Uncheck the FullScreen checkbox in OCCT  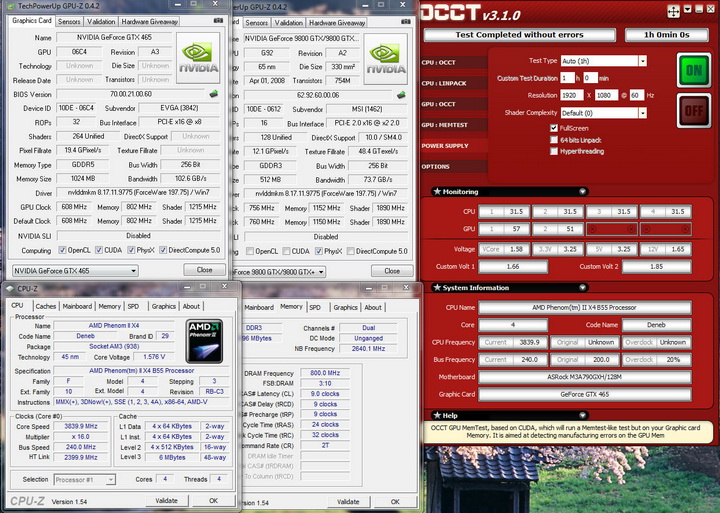[x=554, y=128]
